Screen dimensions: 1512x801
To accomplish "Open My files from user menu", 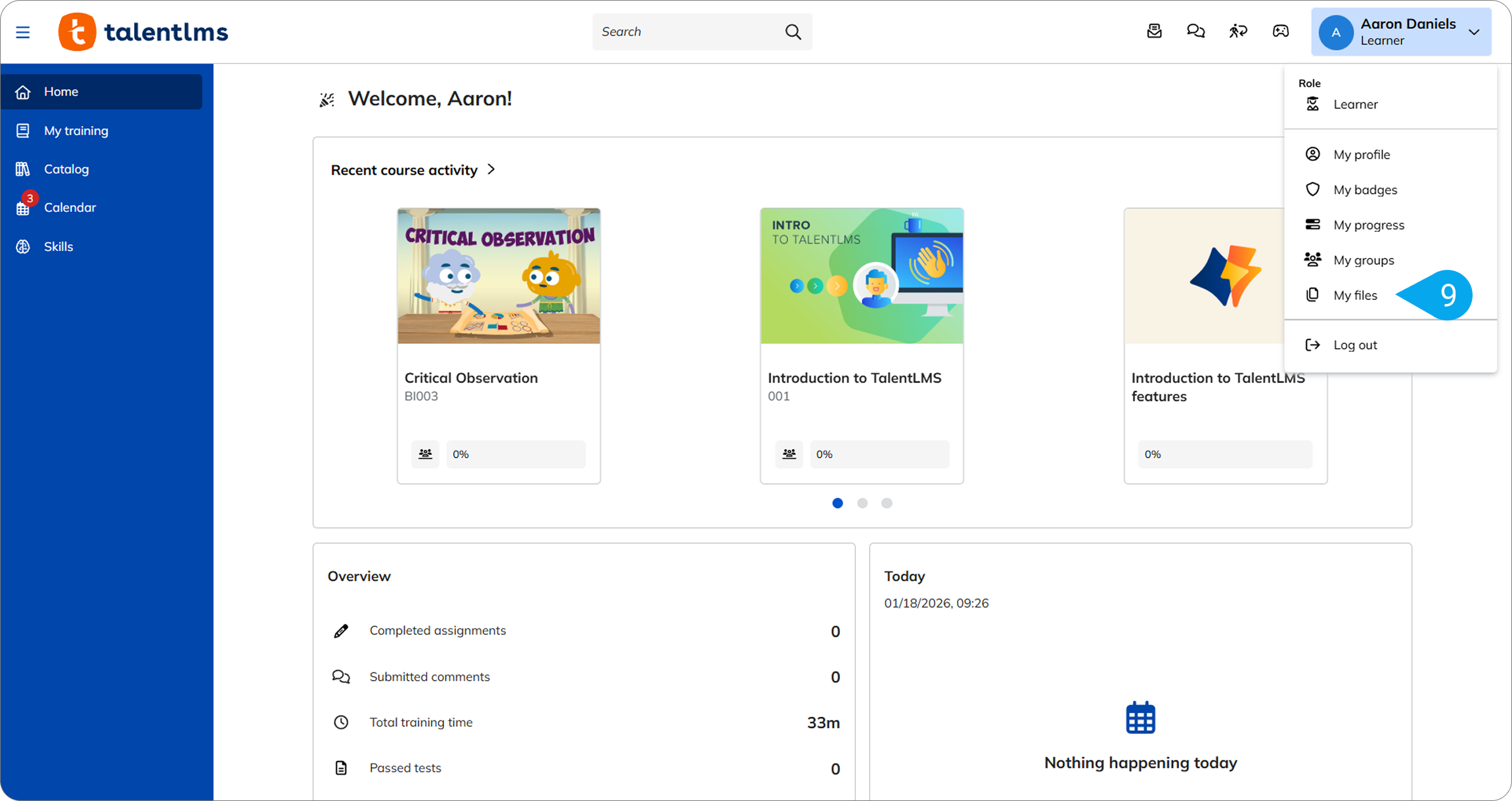I will (1355, 295).
